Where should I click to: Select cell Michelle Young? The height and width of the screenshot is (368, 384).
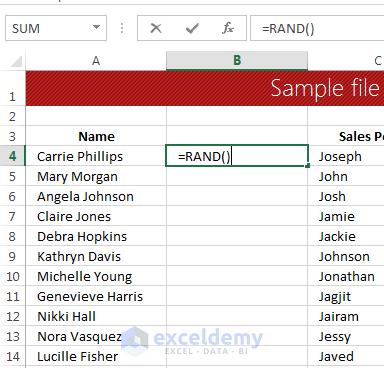point(96,276)
